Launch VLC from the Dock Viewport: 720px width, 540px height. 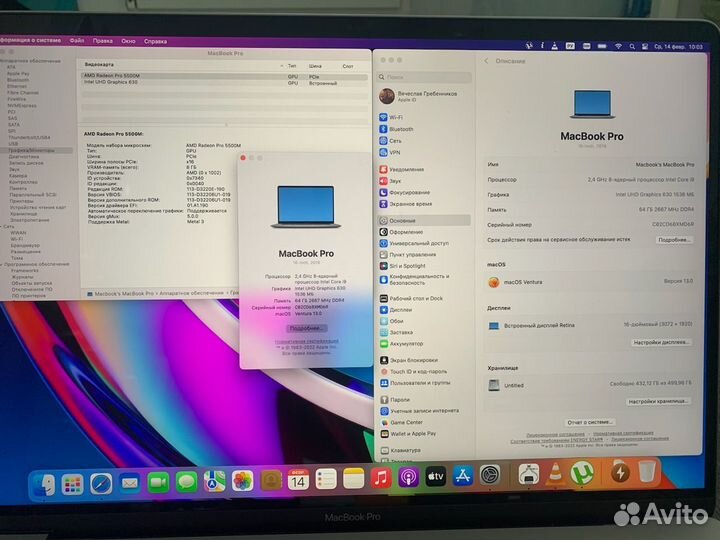tap(555, 474)
